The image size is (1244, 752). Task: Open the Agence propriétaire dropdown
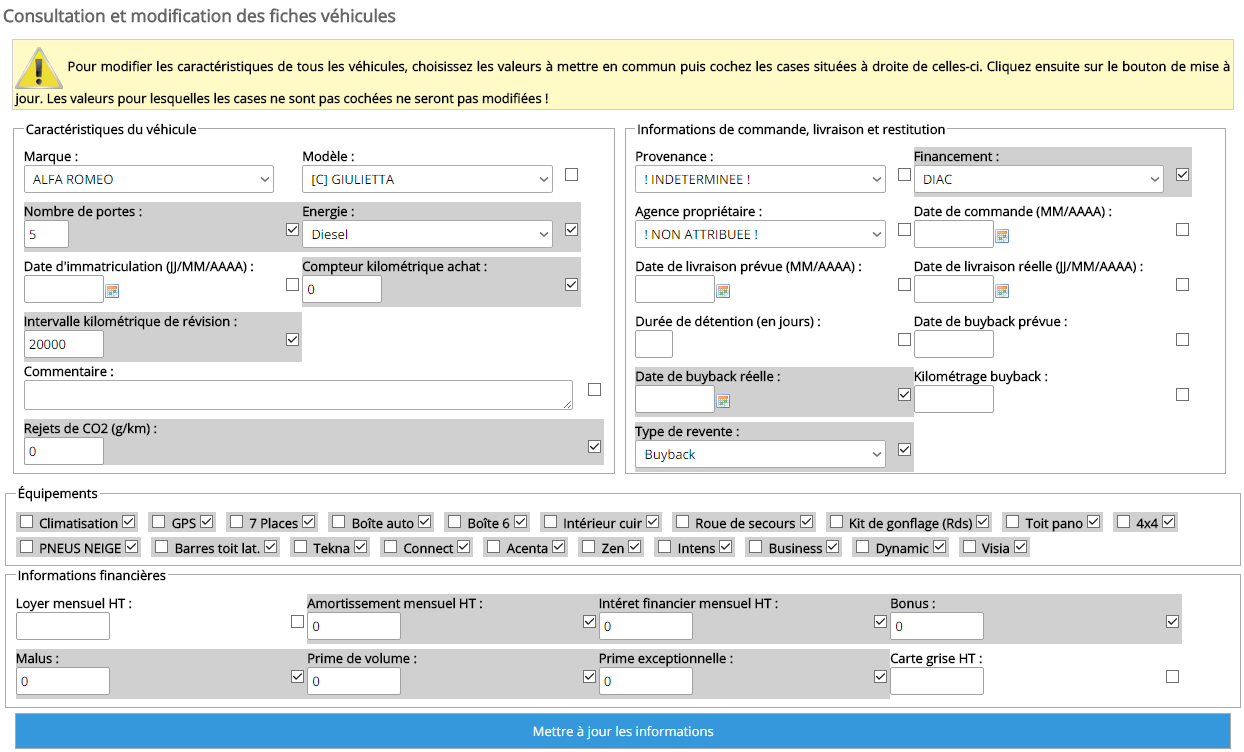[x=760, y=235]
